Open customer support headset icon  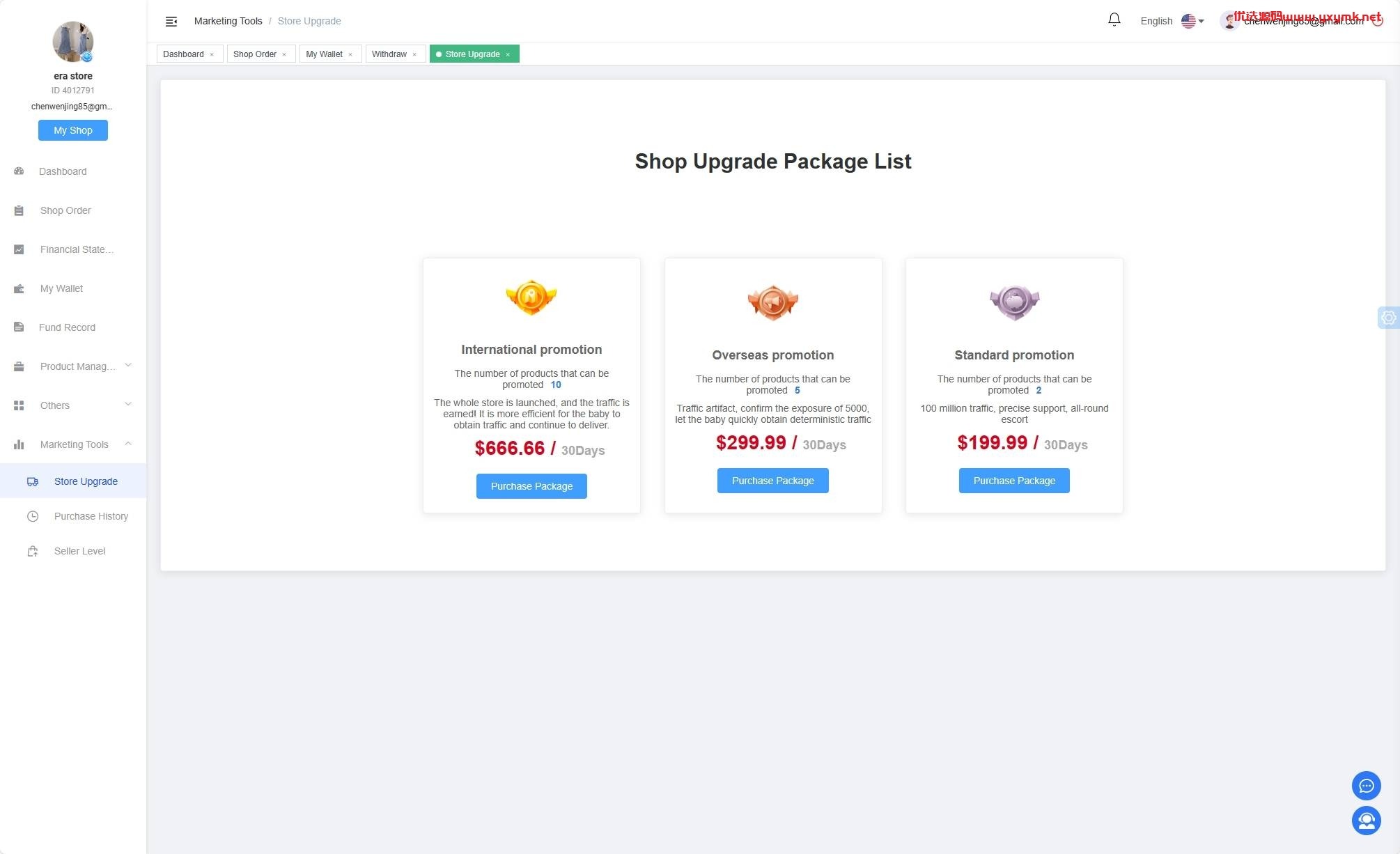pos(1366,821)
